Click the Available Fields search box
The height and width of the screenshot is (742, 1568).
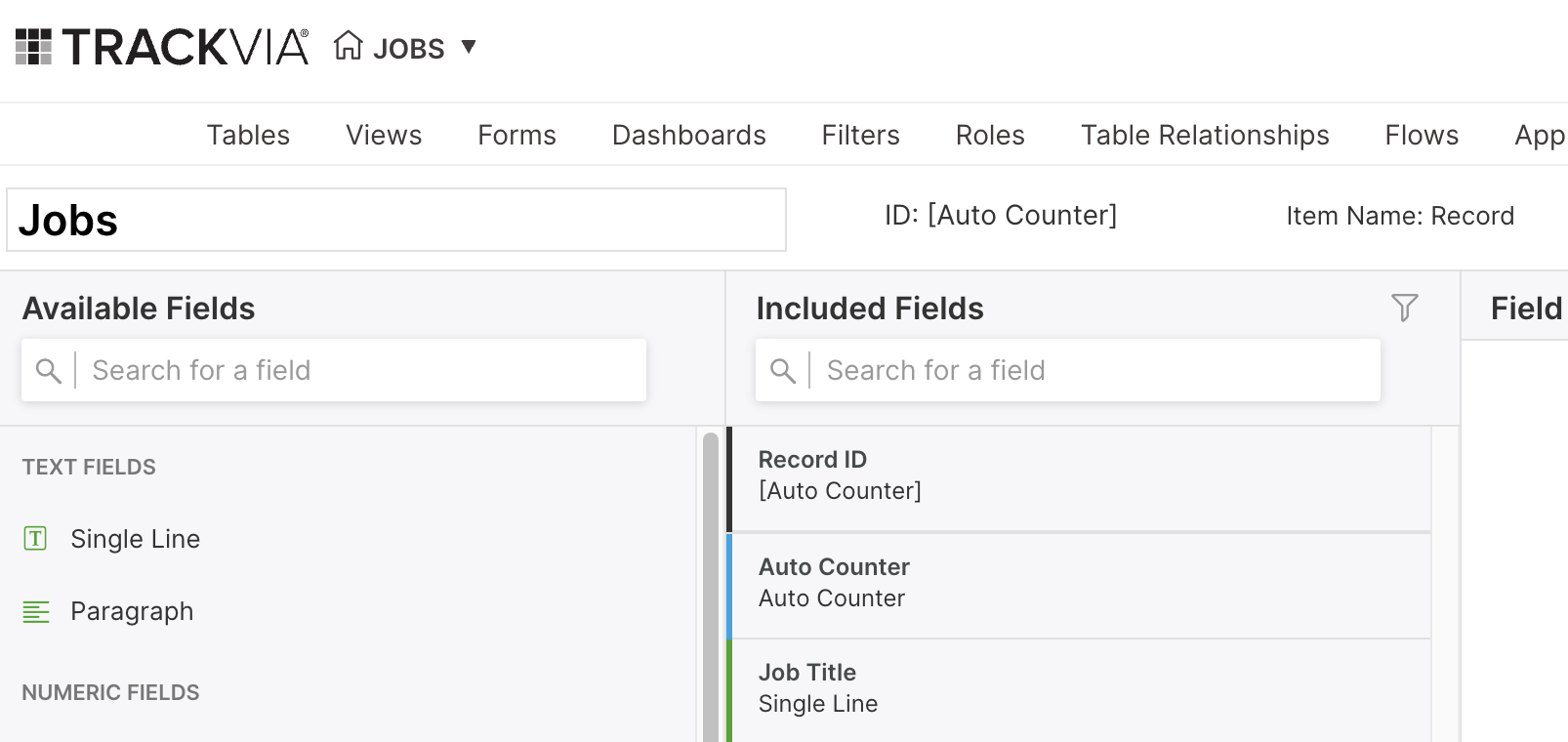click(x=334, y=370)
